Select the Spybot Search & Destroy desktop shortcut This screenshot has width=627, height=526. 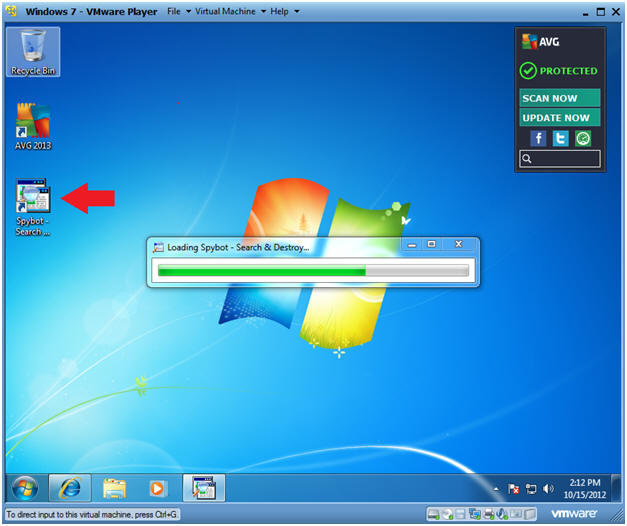coord(33,207)
